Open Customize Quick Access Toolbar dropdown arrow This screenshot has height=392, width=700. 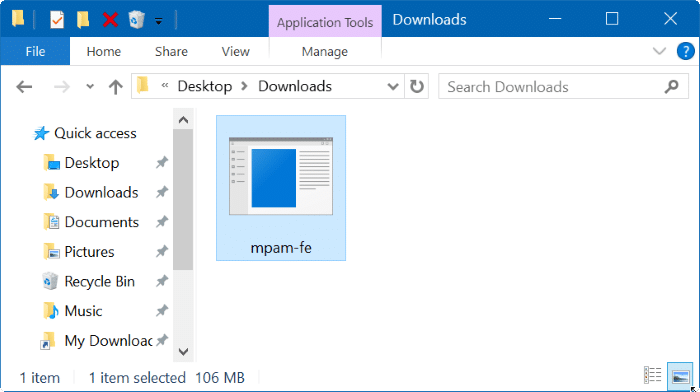point(158,21)
